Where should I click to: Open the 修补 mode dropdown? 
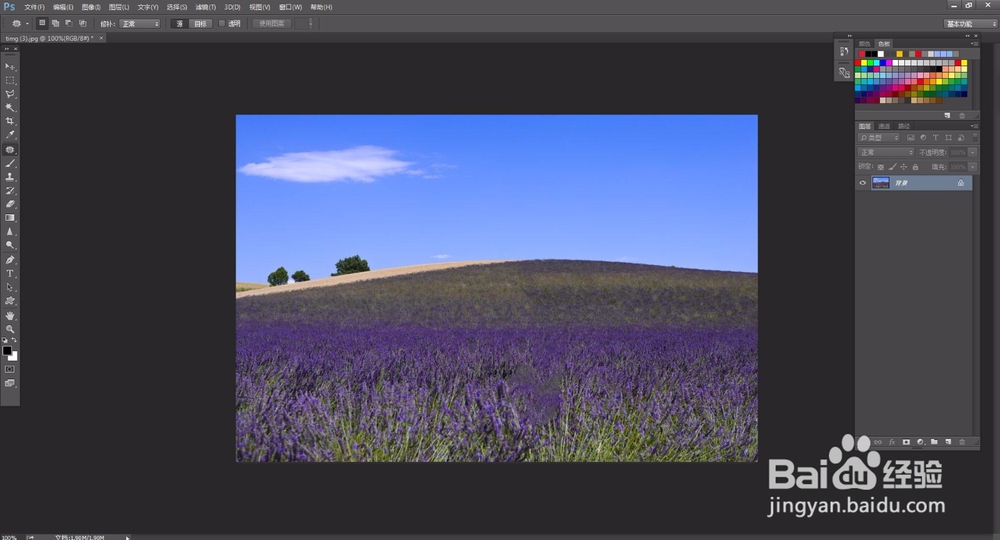[x=140, y=24]
